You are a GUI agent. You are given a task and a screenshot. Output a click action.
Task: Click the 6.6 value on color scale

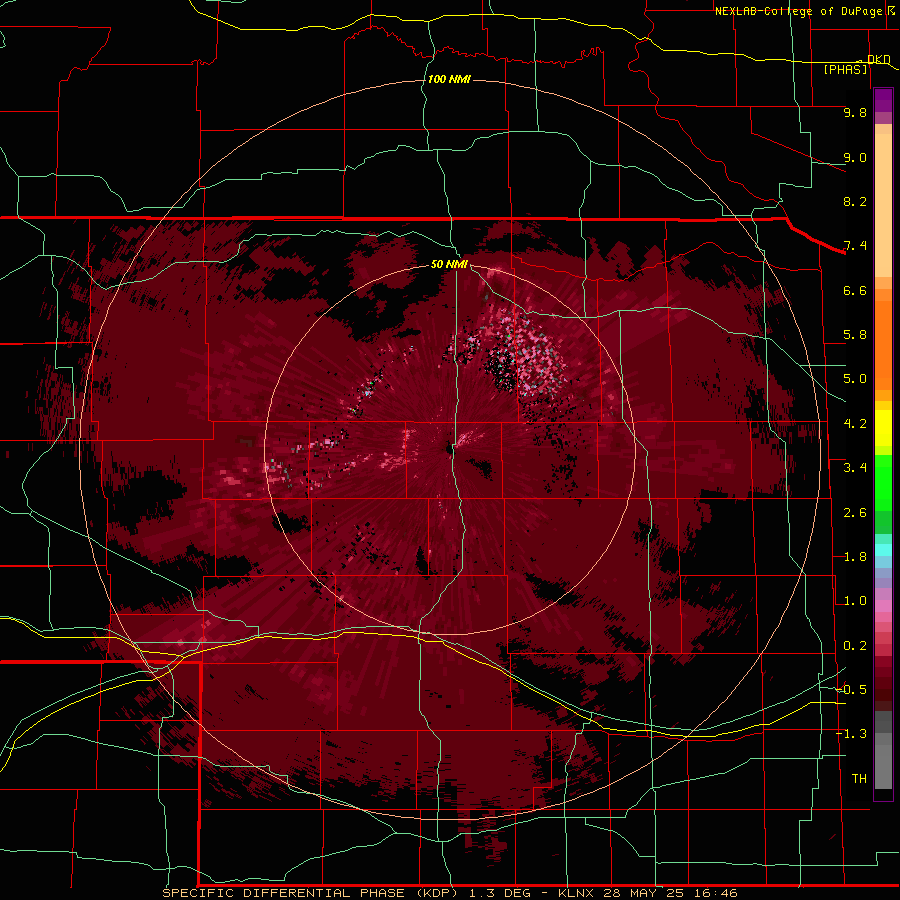coord(855,290)
